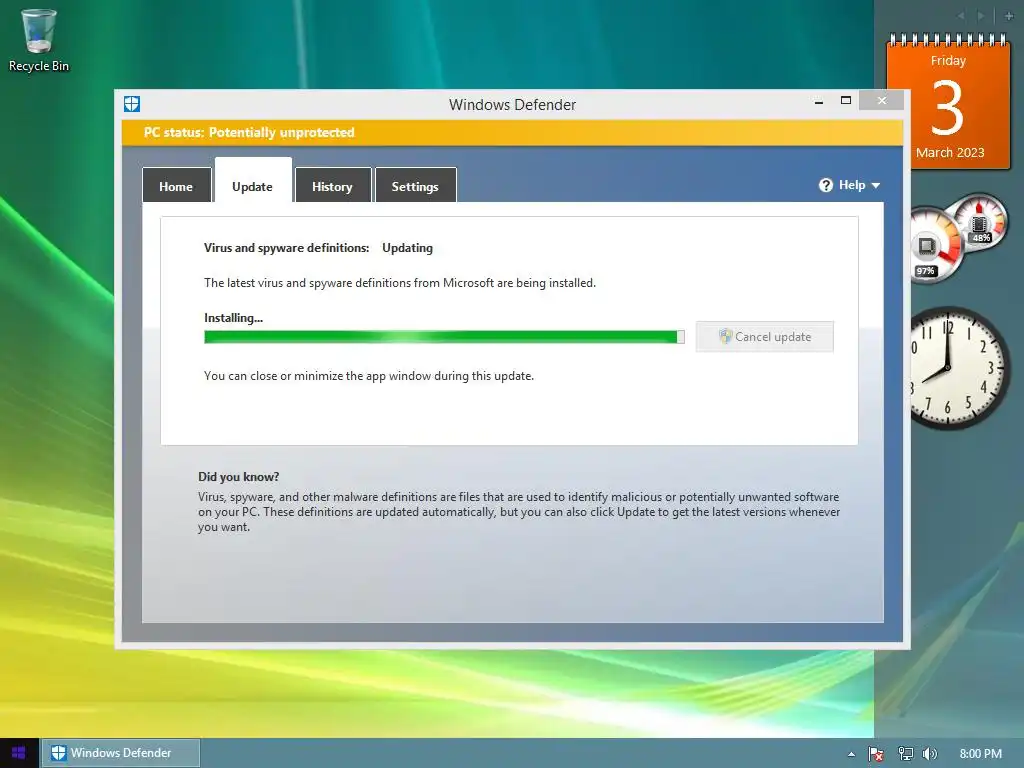
Task: Click the PC status Potentially unprotected banner
Action: (512, 133)
